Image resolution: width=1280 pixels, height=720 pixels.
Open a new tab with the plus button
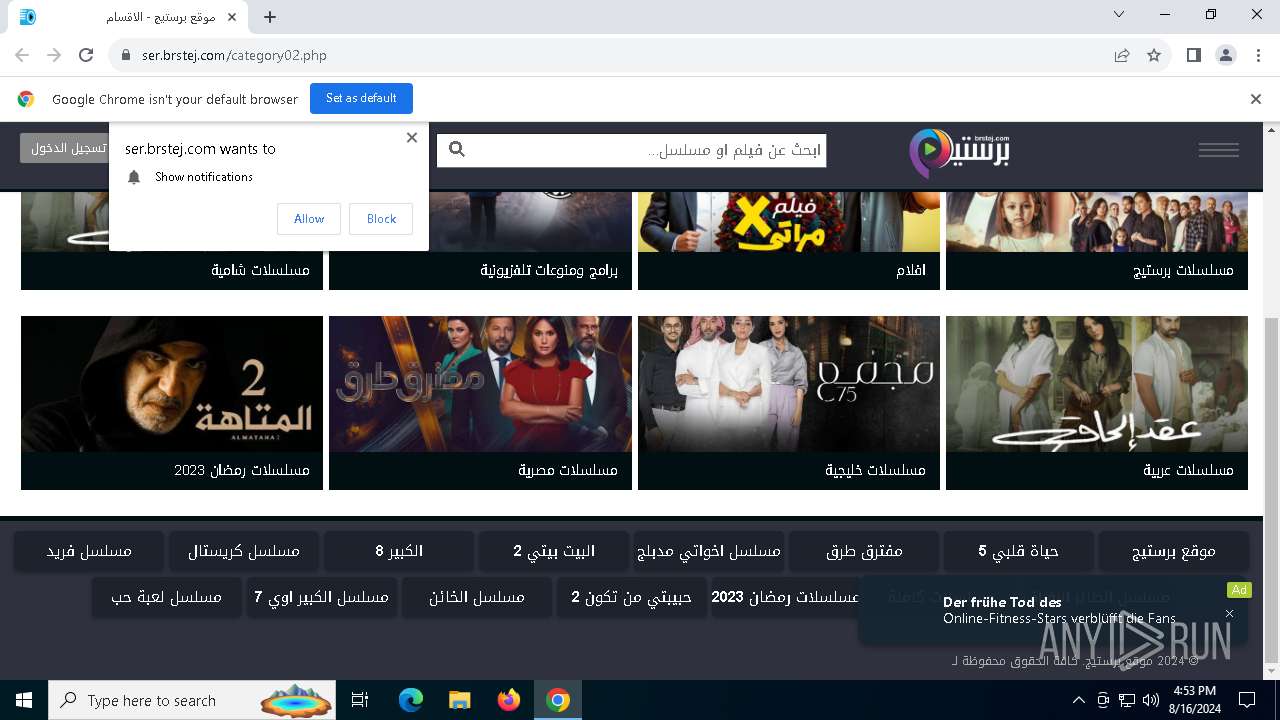[270, 17]
